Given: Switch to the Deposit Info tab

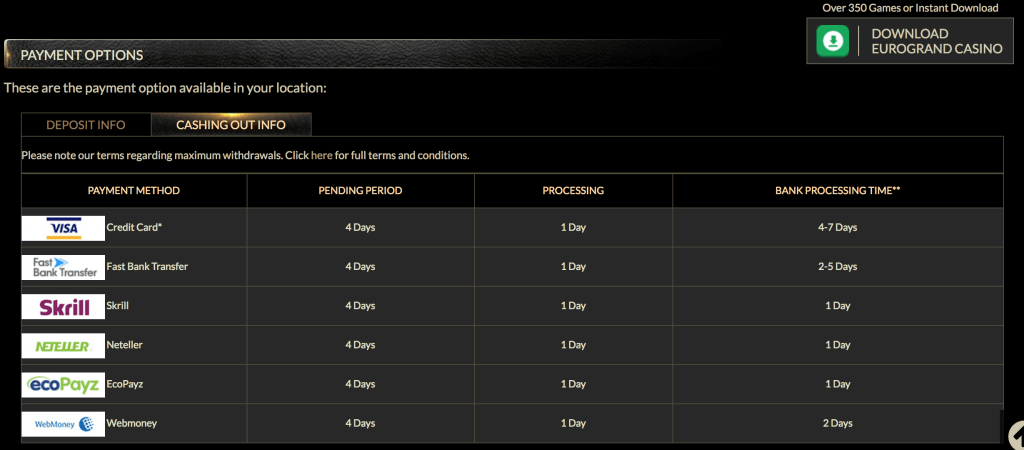Looking at the screenshot, I should pos(86,125).
